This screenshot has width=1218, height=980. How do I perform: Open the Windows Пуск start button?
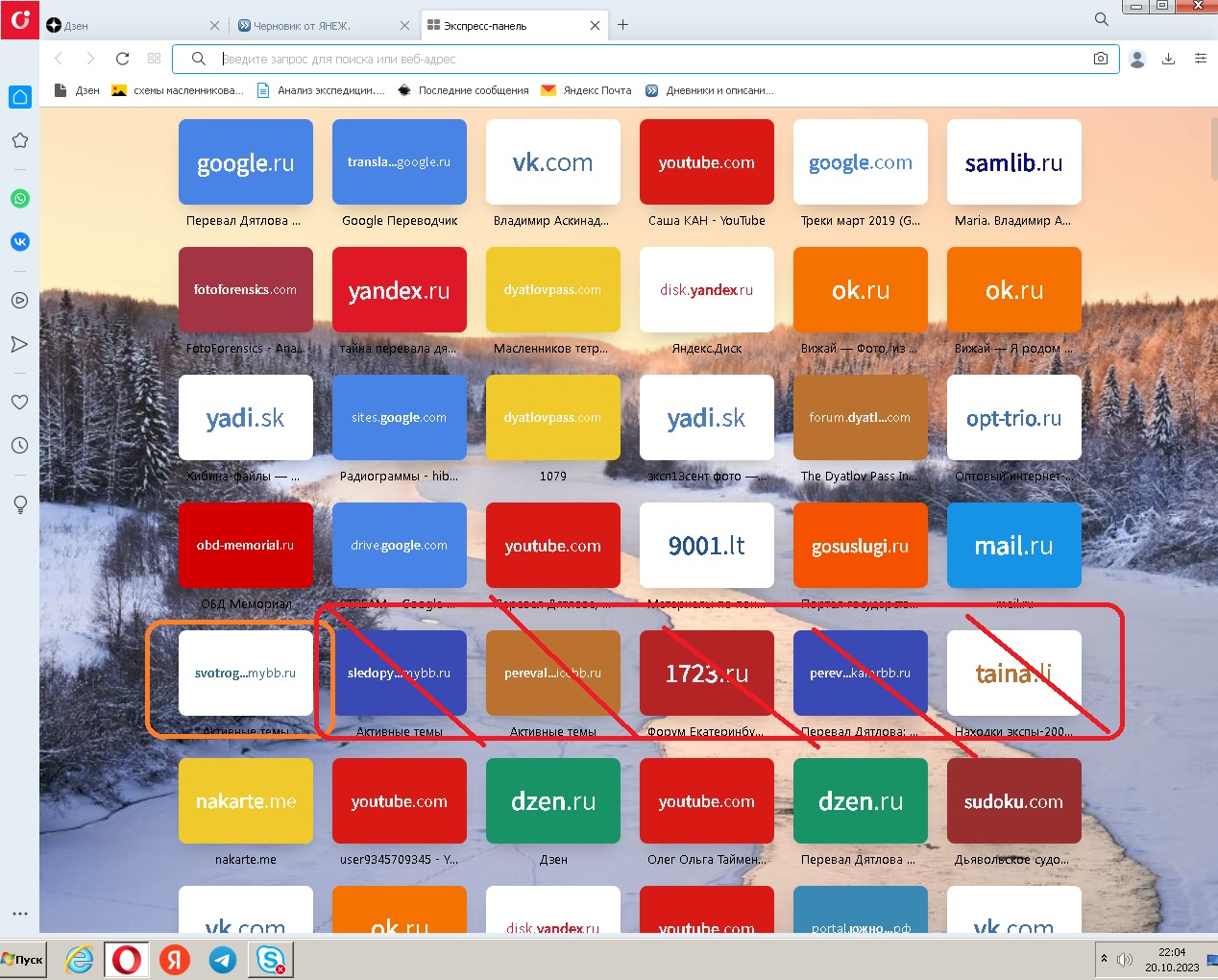pyautogui.click(x=23, y=959)
